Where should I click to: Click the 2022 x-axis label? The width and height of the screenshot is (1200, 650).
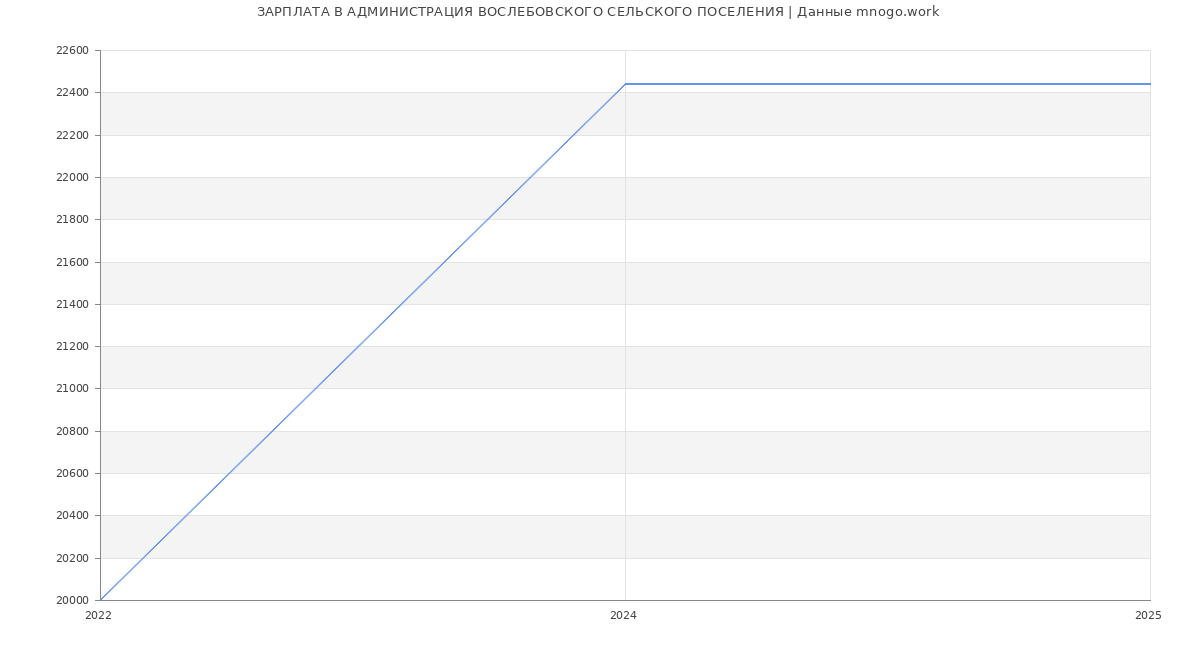pyautogui.click(x=98, y=616)
